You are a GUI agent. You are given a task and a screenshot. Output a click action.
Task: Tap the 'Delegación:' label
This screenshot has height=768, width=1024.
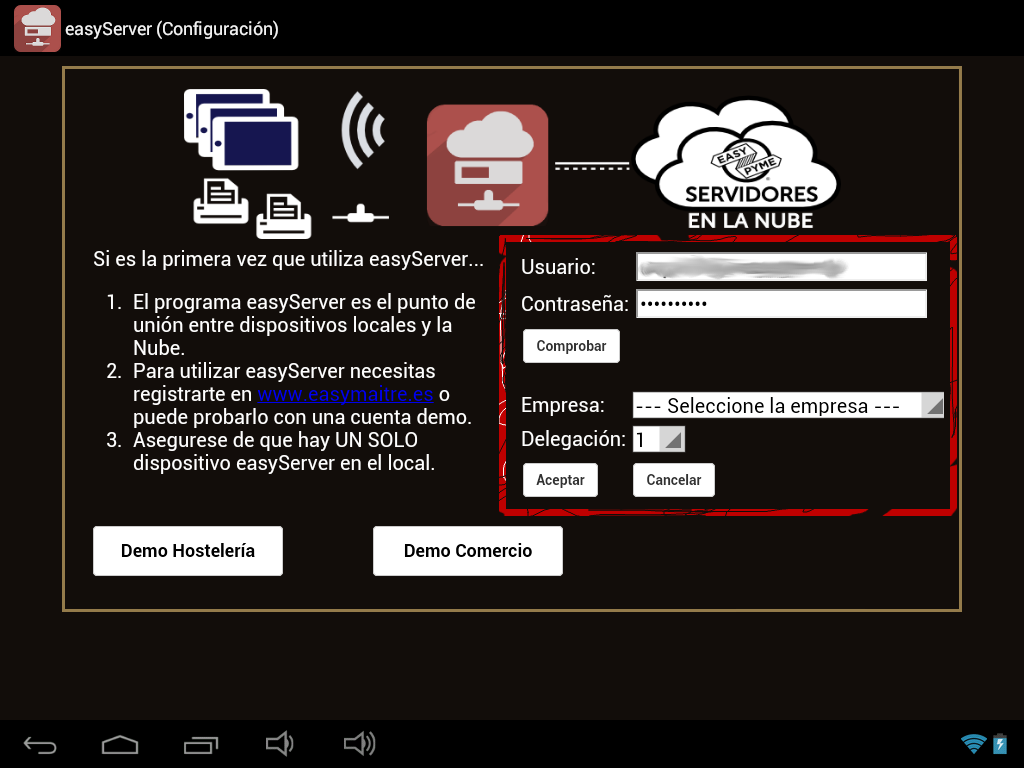(573, 440)
